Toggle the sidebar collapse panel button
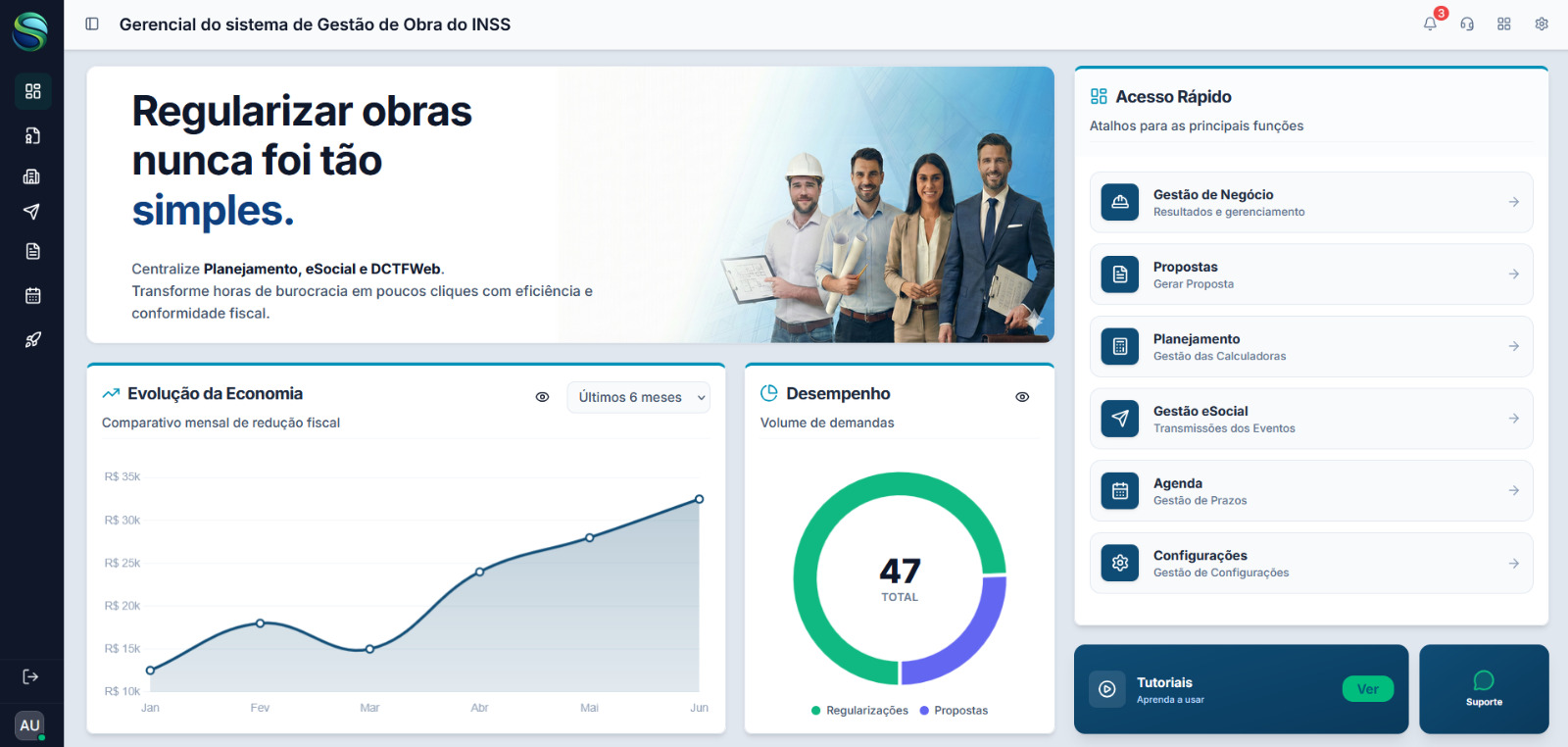 coord(92,25)
